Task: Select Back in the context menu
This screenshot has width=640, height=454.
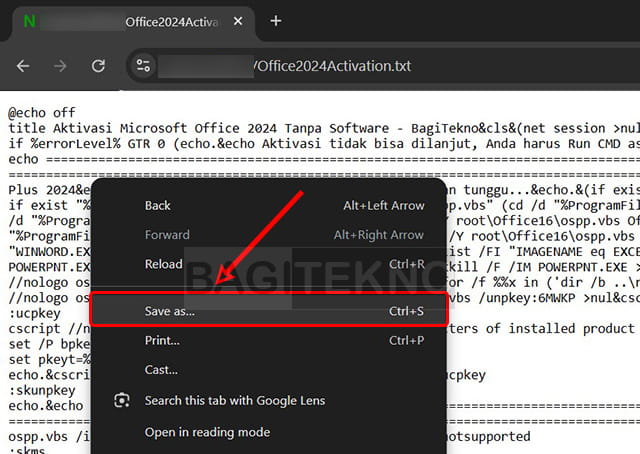Action: 158,205
